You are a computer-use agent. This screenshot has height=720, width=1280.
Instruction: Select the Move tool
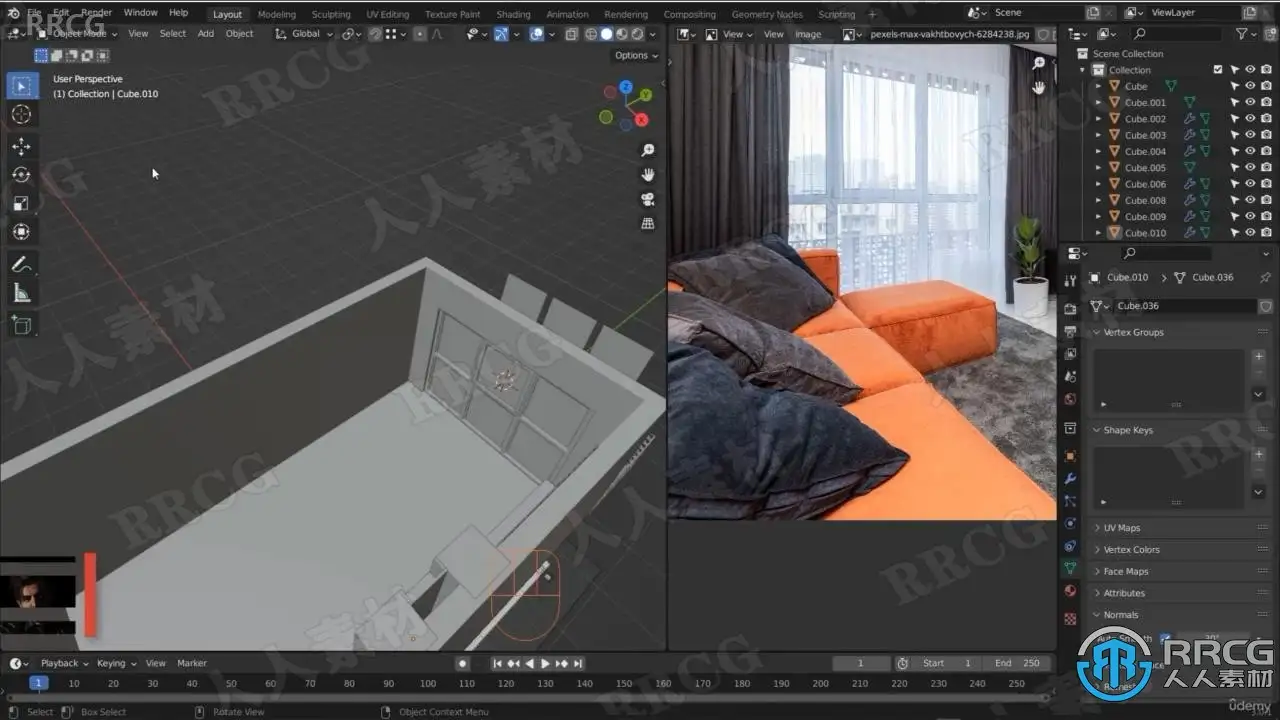[21, 147]
